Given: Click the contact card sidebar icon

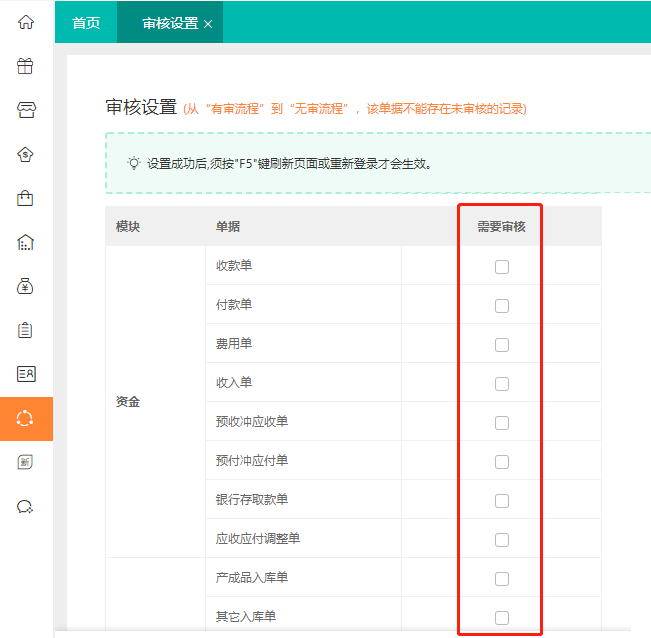Looking at the screenshot, I should coord(26,374).
